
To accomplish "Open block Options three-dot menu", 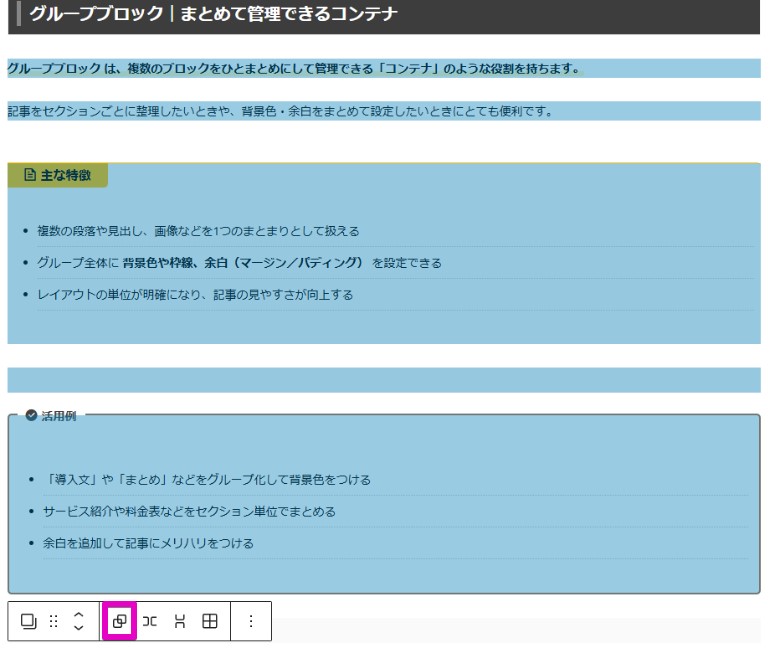I will 251,621.
